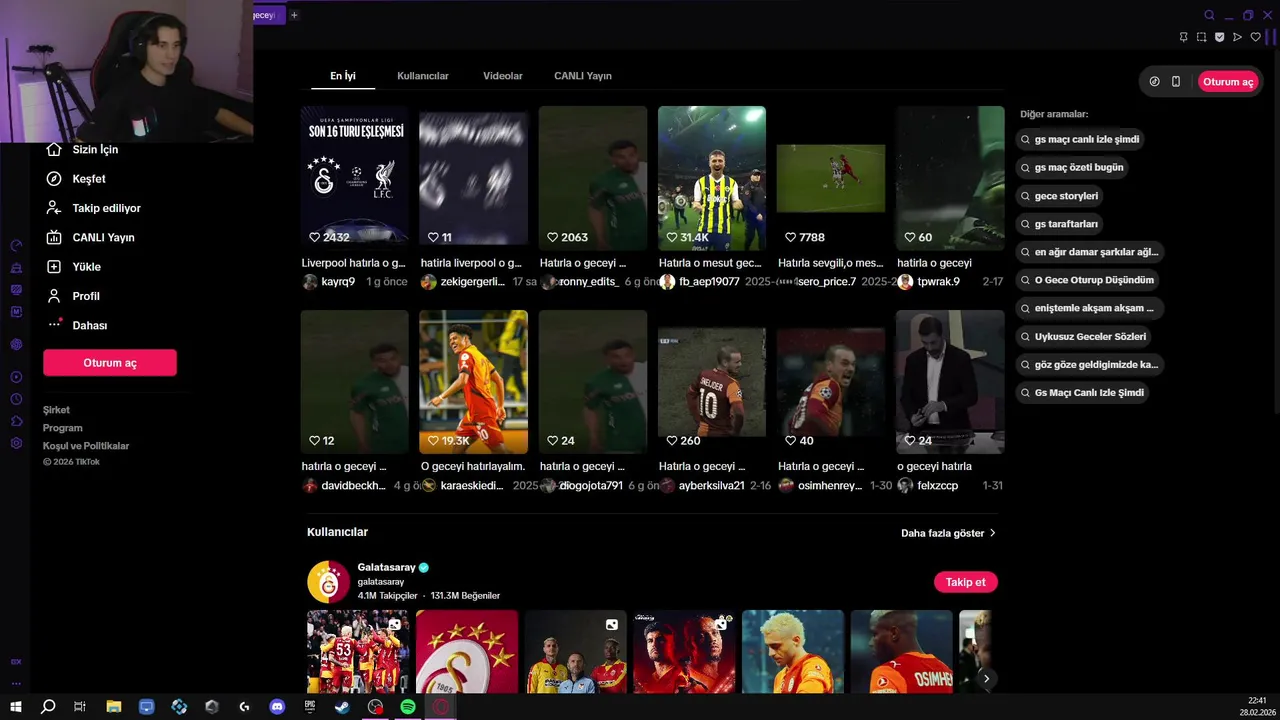Open the settings gear in Opera sidebar

point(16,443)
